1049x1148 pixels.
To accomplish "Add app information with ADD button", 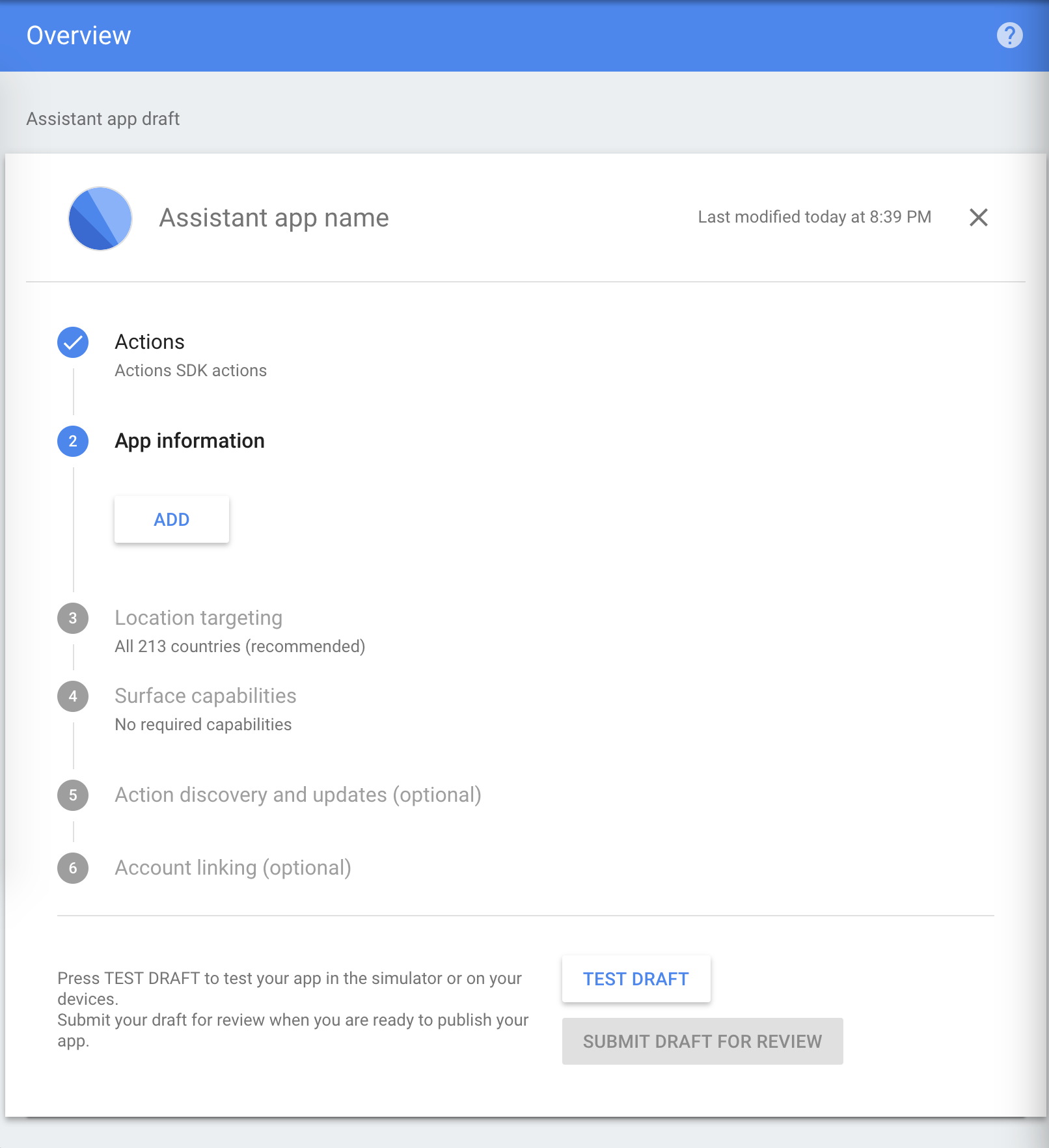I will click(x=172, y=519).
